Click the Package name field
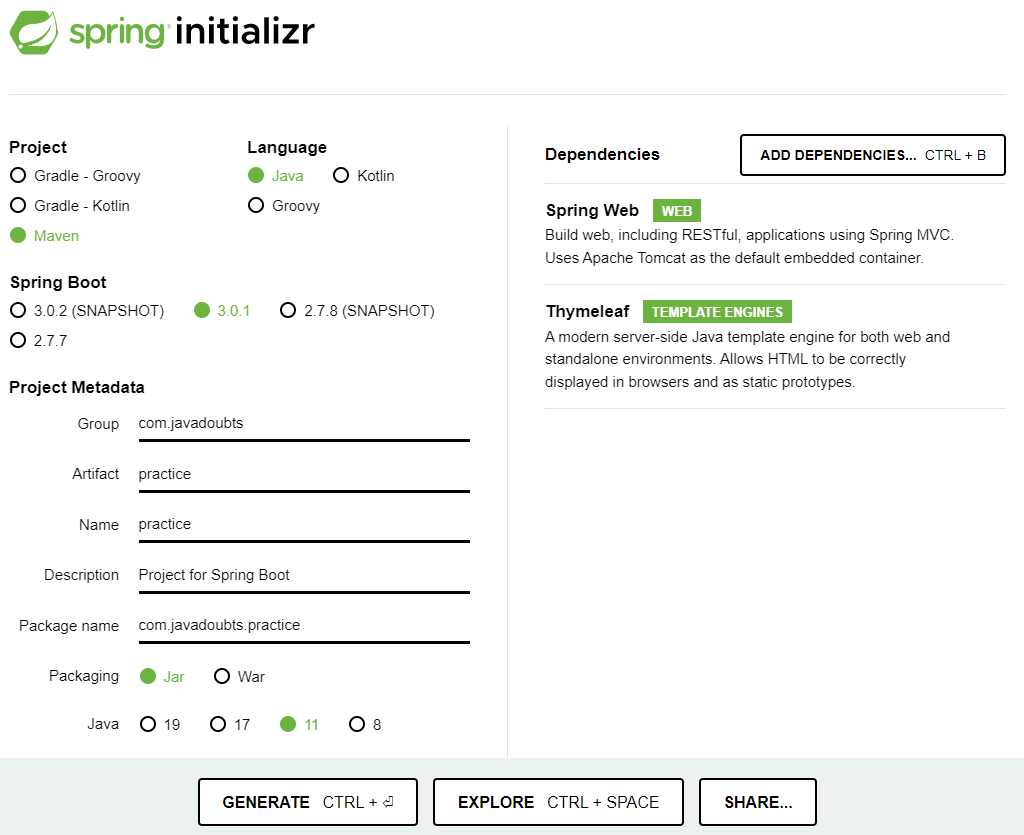1024x835 pixels. [303, 625]
